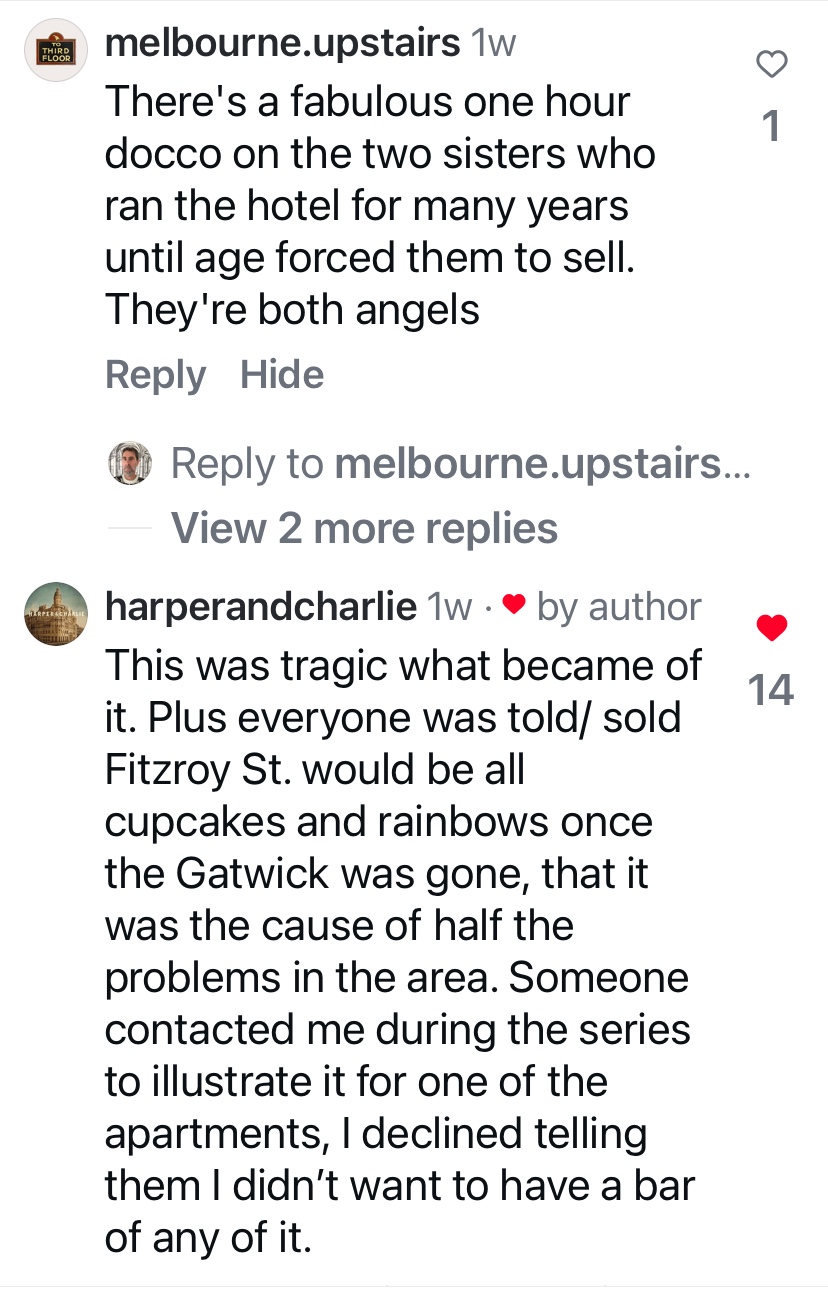
Task: Open harperandcharlie profile avatar
Action: (x=55, y=612)
